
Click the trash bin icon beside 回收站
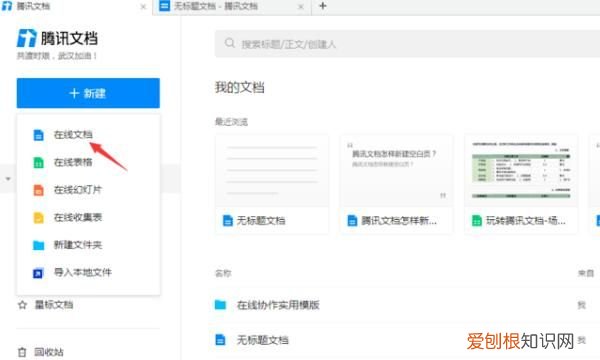22,352
